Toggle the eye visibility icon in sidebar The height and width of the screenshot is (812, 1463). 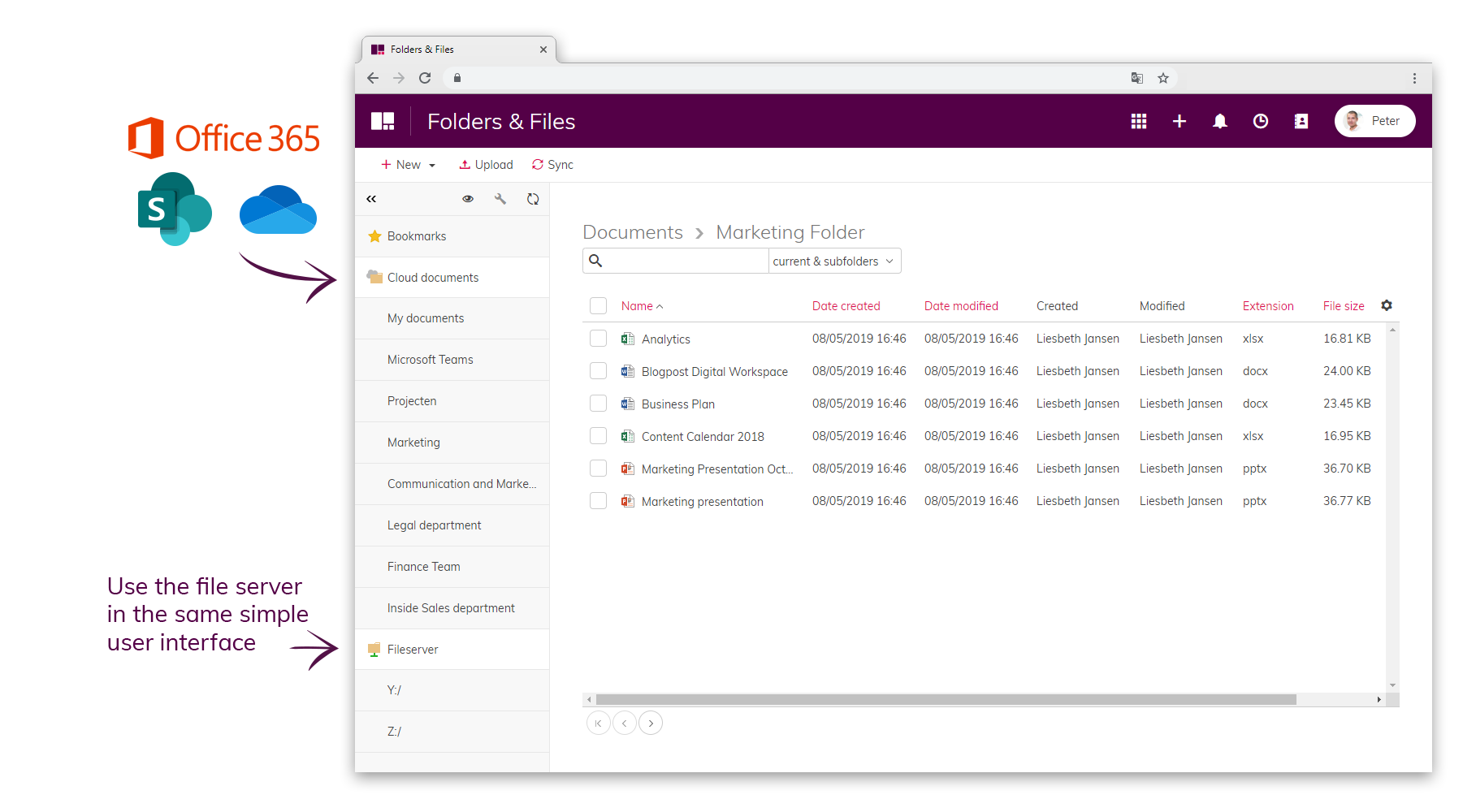(x=468, y=199)
